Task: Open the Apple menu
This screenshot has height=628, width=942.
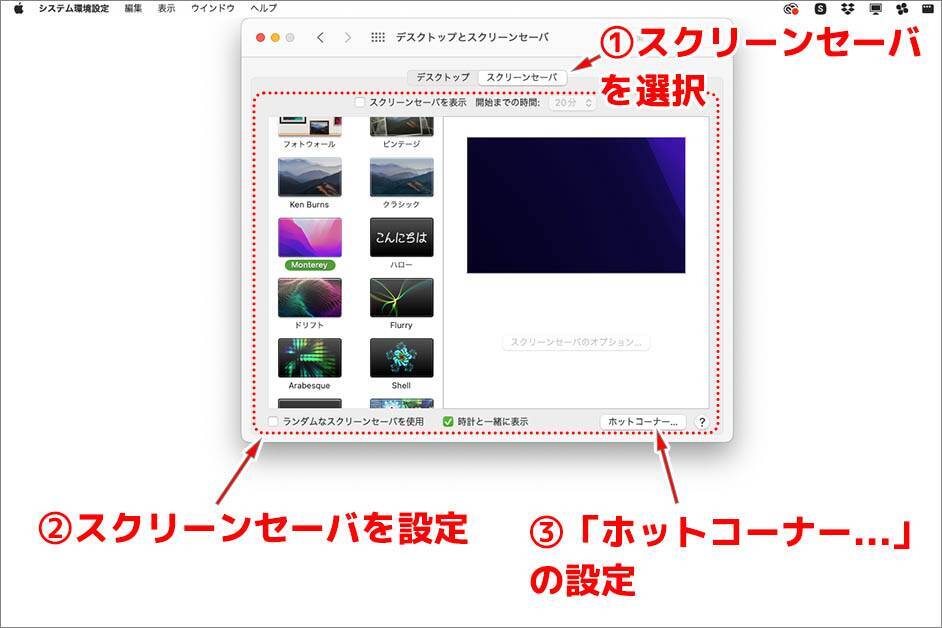Action: pos(18,8)
